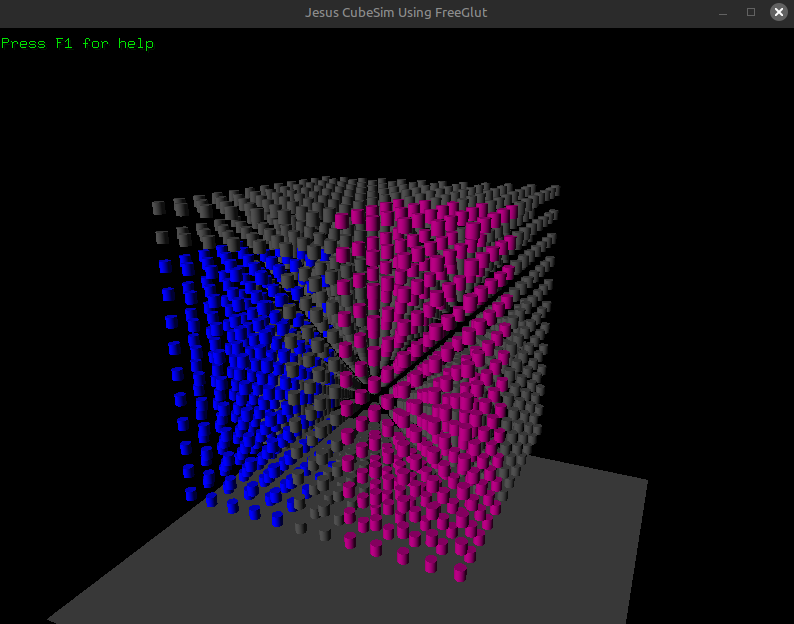Select the top-left corner gray LED
This screenshot has width=794, height=624.
[158, 208]
